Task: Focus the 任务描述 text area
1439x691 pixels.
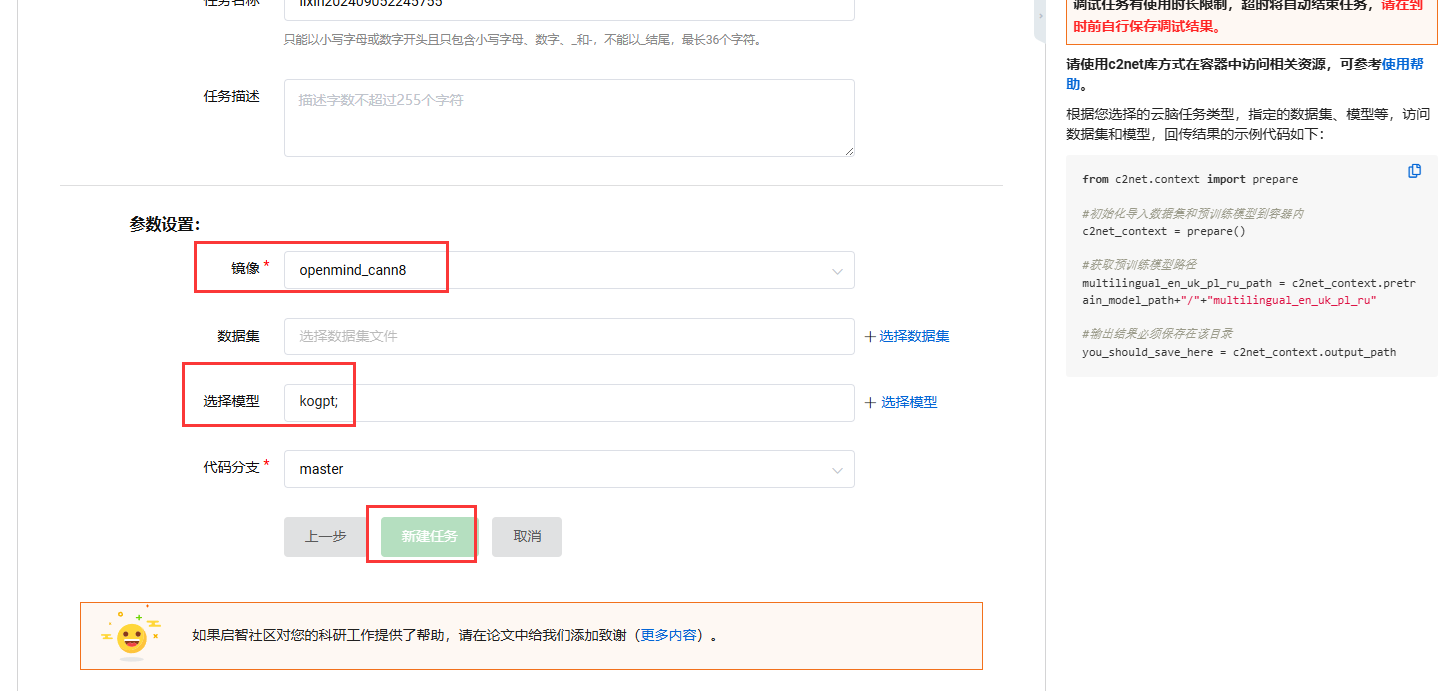Action: point(568,118)
